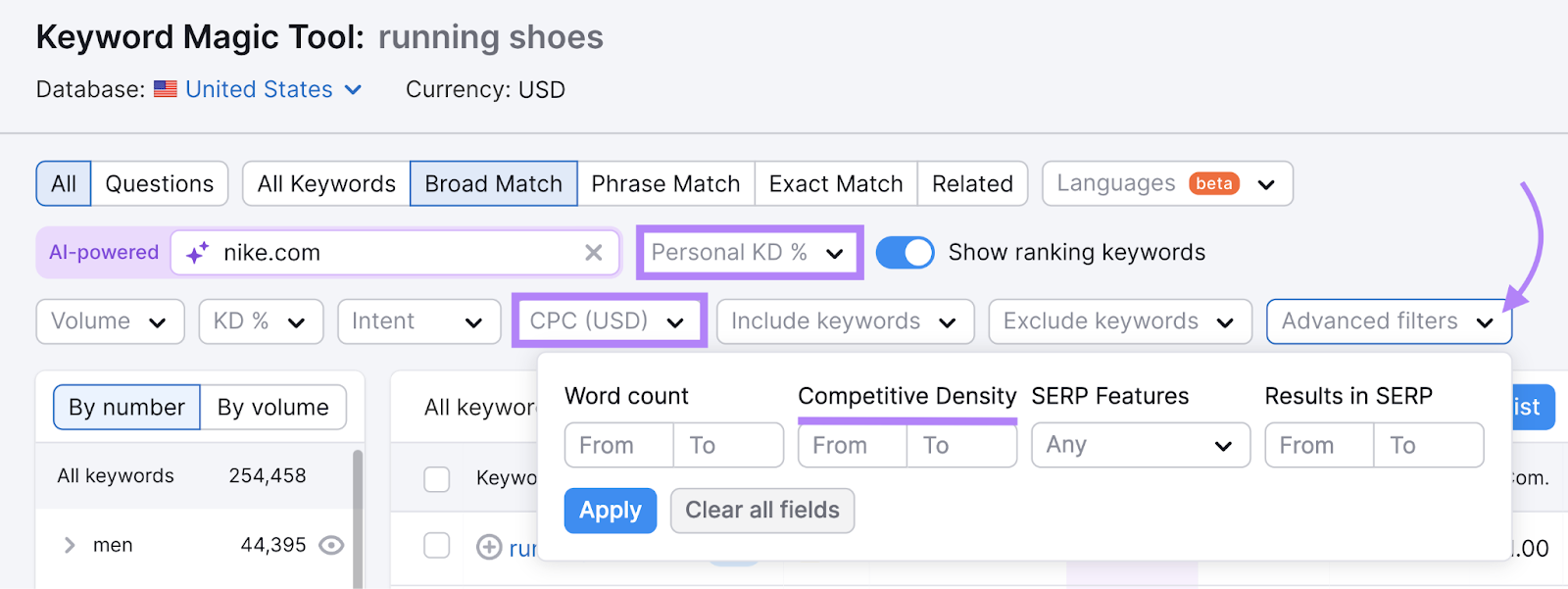
Task: Click the AI sparkle icon beside nike.com
Action: tap(197, 253)
